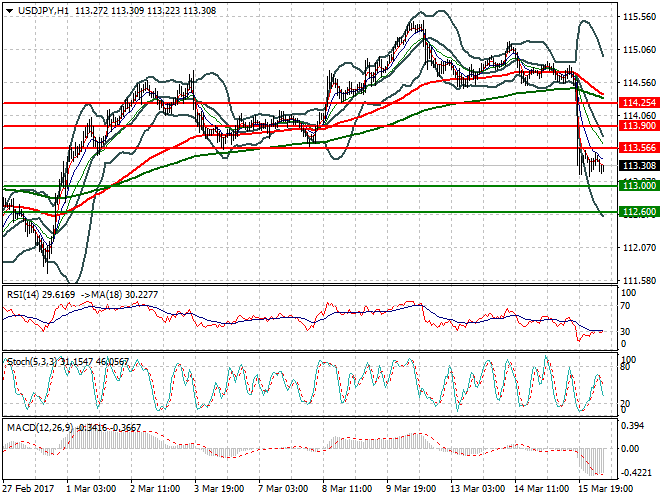Select the 7 Mar 03:00 time label

(283, 489)
